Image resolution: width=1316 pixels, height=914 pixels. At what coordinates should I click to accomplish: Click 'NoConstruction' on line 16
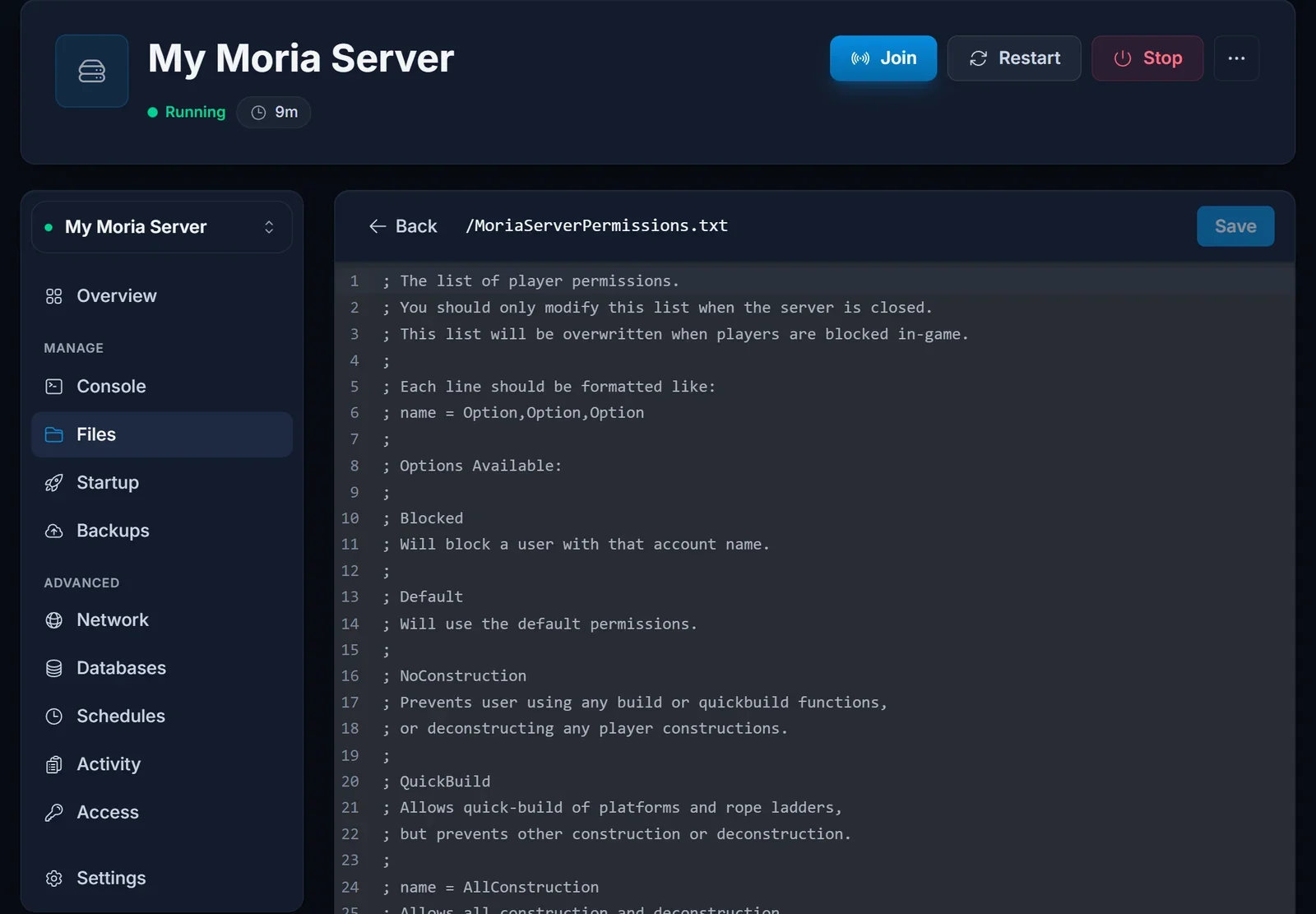(x=463, y=676)
